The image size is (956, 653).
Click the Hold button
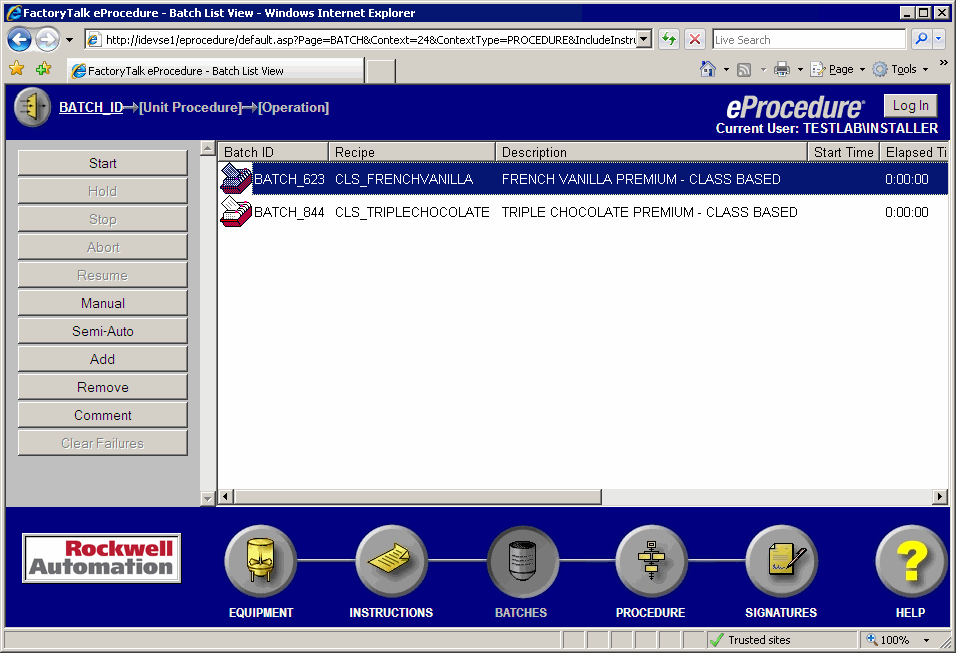click(x=102, y=191)
